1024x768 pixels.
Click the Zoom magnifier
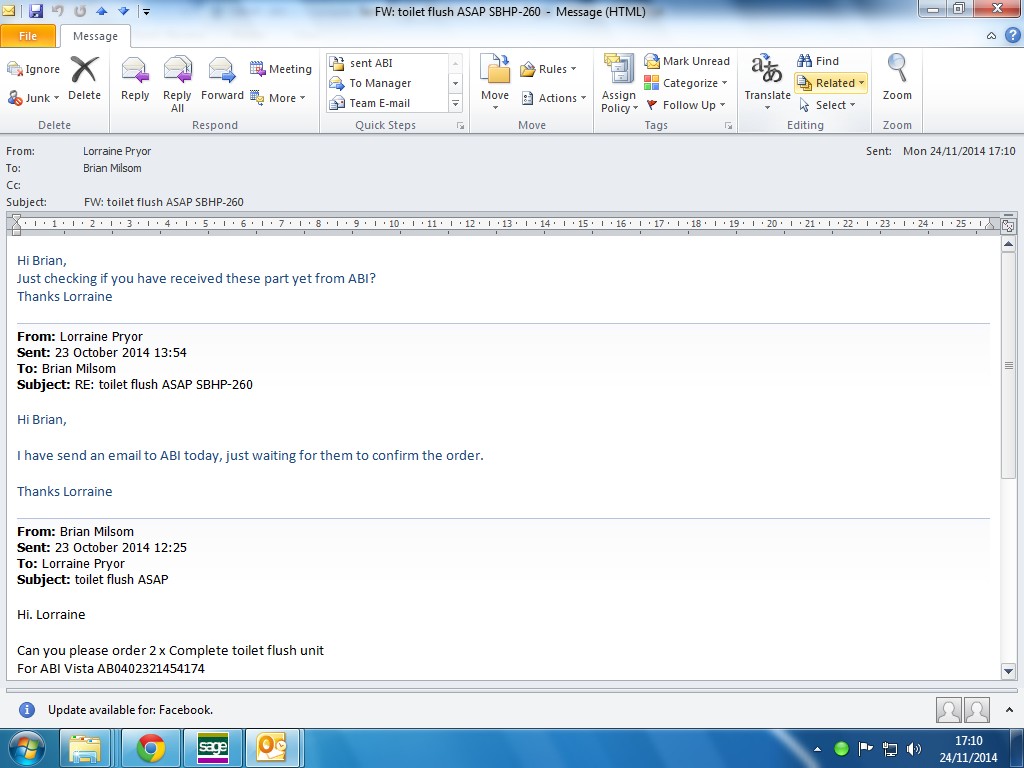click(x=897, y=77)
